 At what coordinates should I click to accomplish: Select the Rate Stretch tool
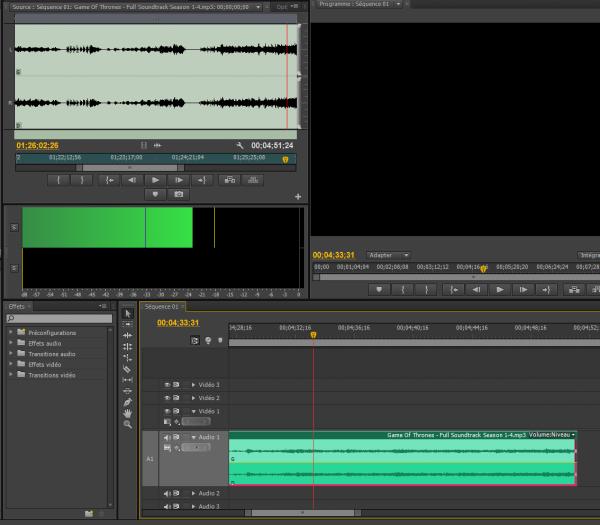click(128, 358)
